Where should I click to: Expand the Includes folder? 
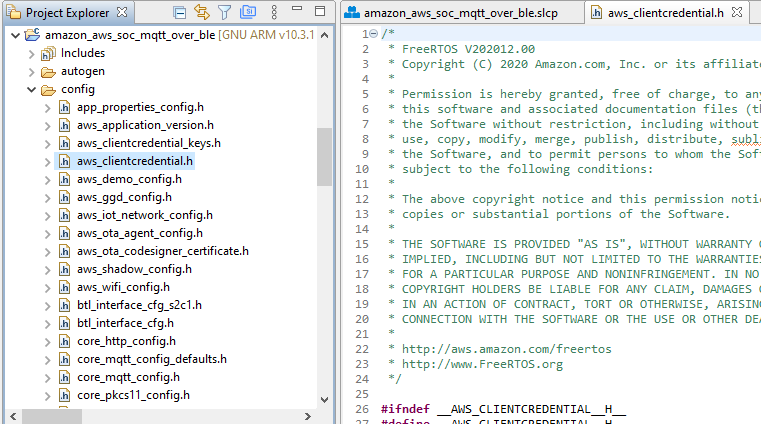pyautogui.click(x=31, y=53)
